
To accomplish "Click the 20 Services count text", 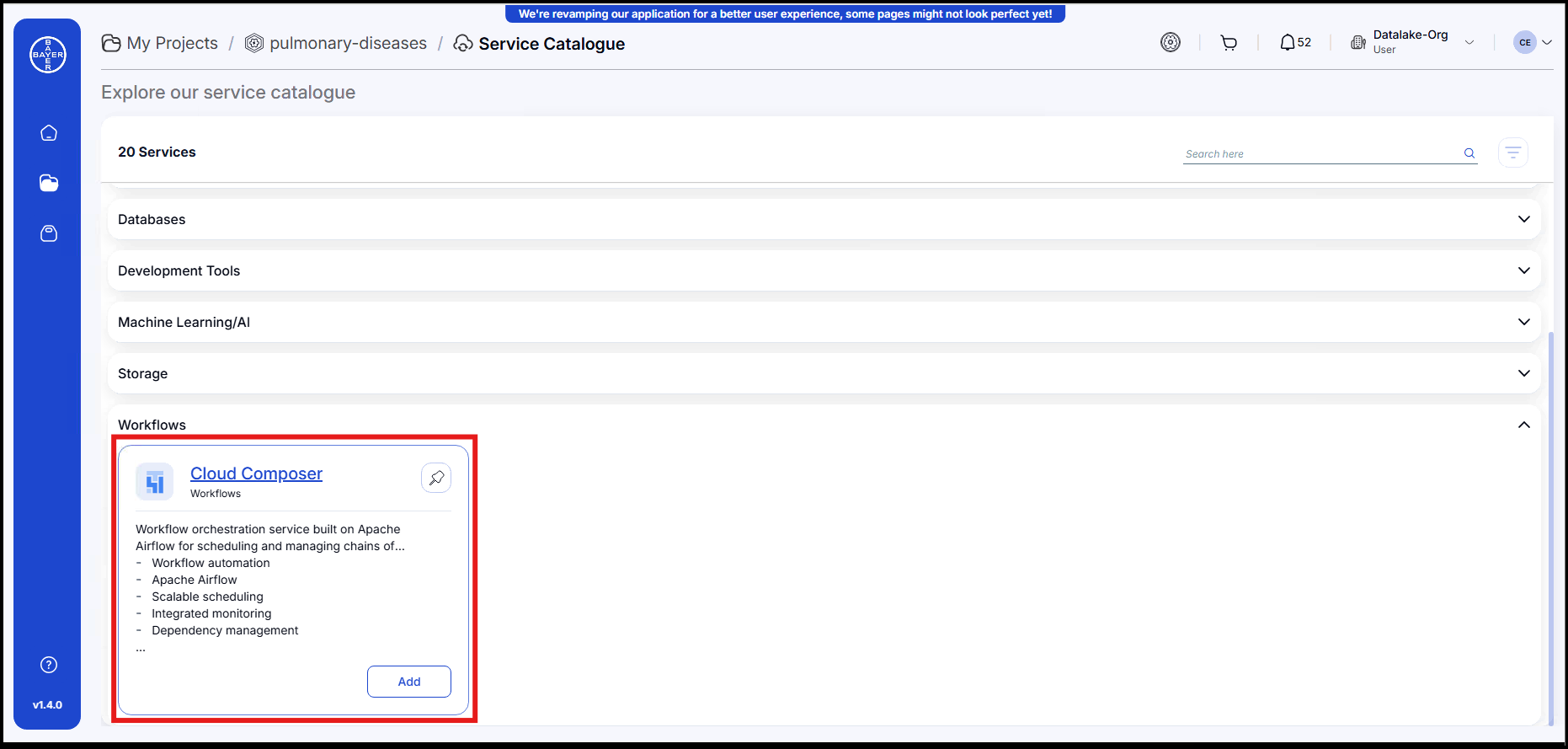I will click(157, 152).
